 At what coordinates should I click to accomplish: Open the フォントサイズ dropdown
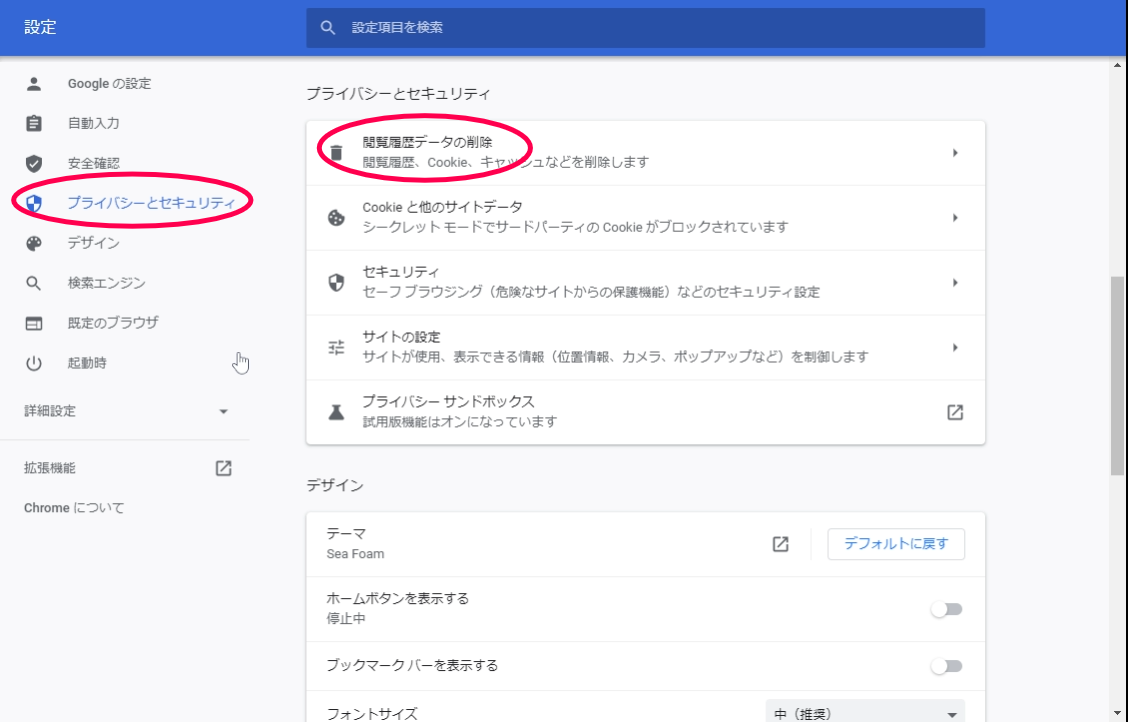pyautogui.click(x=865, y=714)
